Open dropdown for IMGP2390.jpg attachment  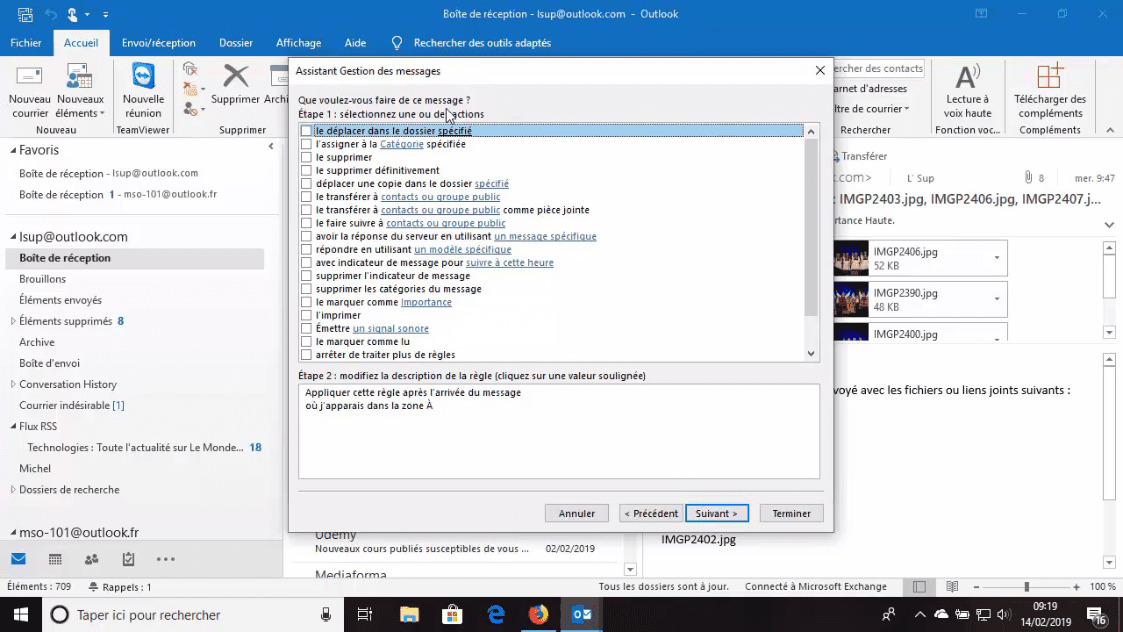pyautogui.click(x=996, y=299)
